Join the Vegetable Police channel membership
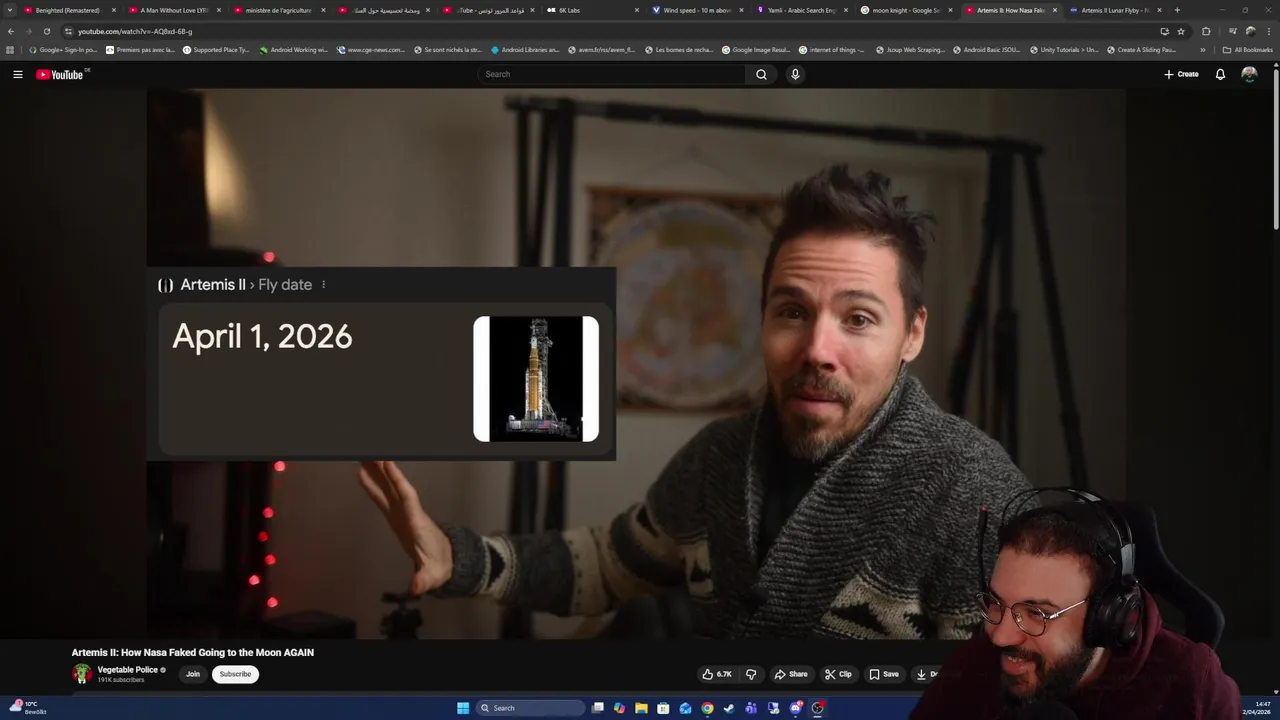 (x=193, y=674)
